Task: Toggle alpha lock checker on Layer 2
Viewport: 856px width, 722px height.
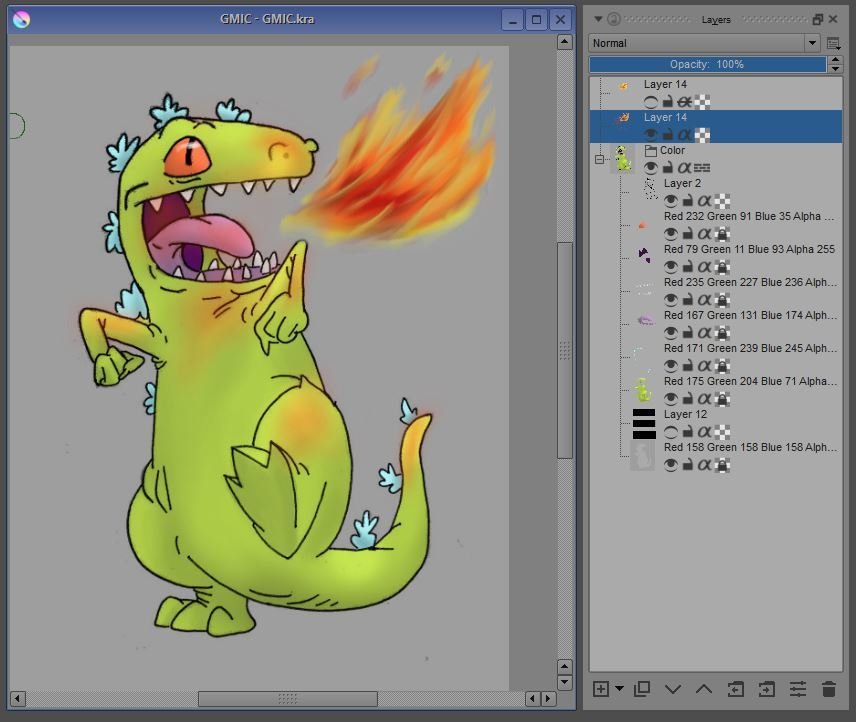Action: 722,201
